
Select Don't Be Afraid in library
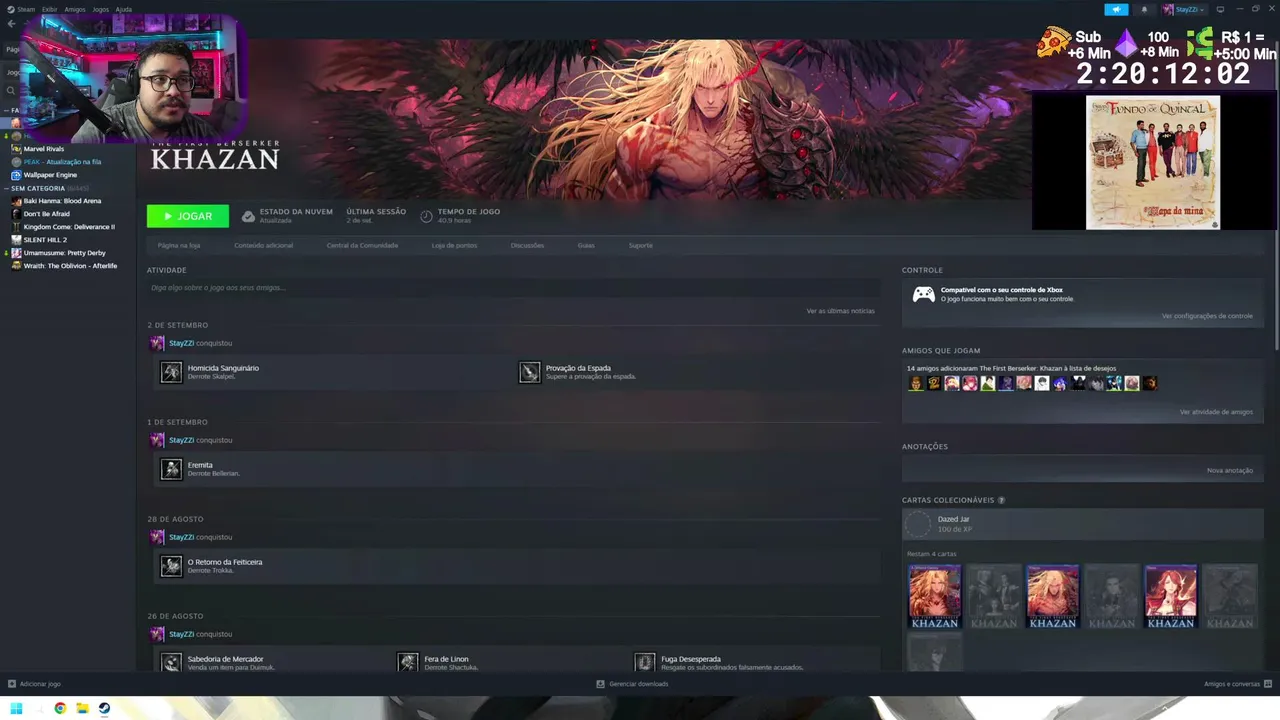coord(46,214)
